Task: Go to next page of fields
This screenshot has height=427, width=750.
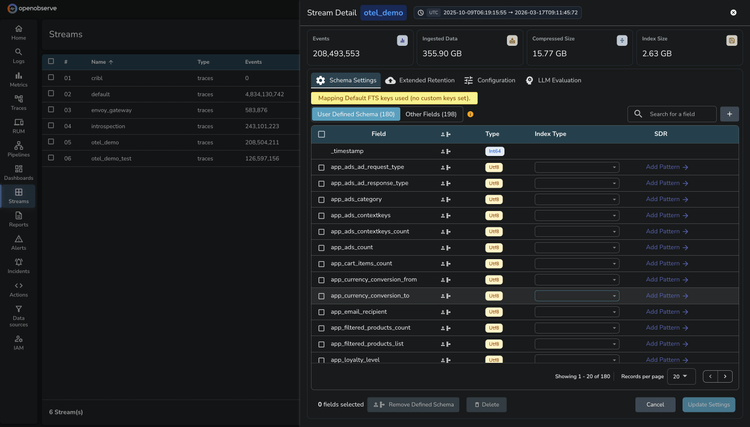Action: [725, 376]
